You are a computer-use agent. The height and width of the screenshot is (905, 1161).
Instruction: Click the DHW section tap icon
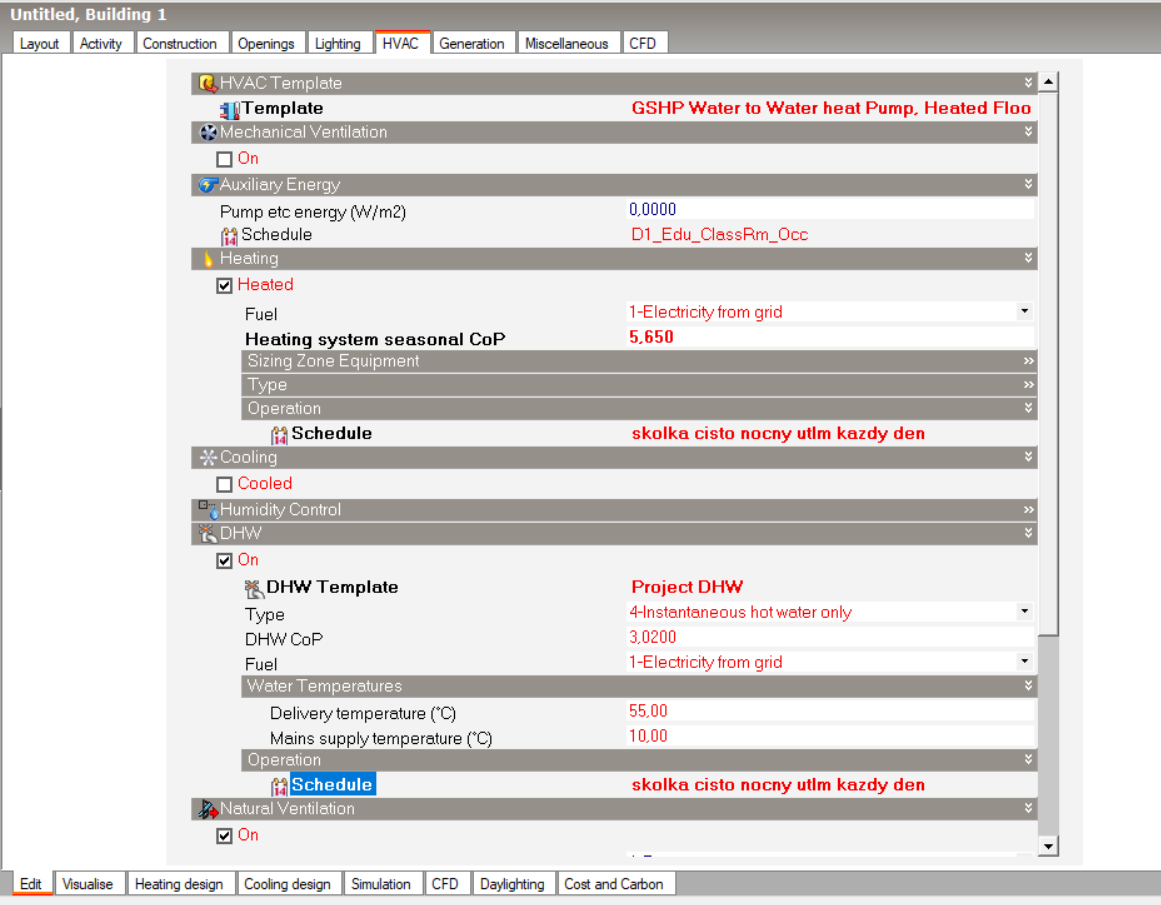208,533
